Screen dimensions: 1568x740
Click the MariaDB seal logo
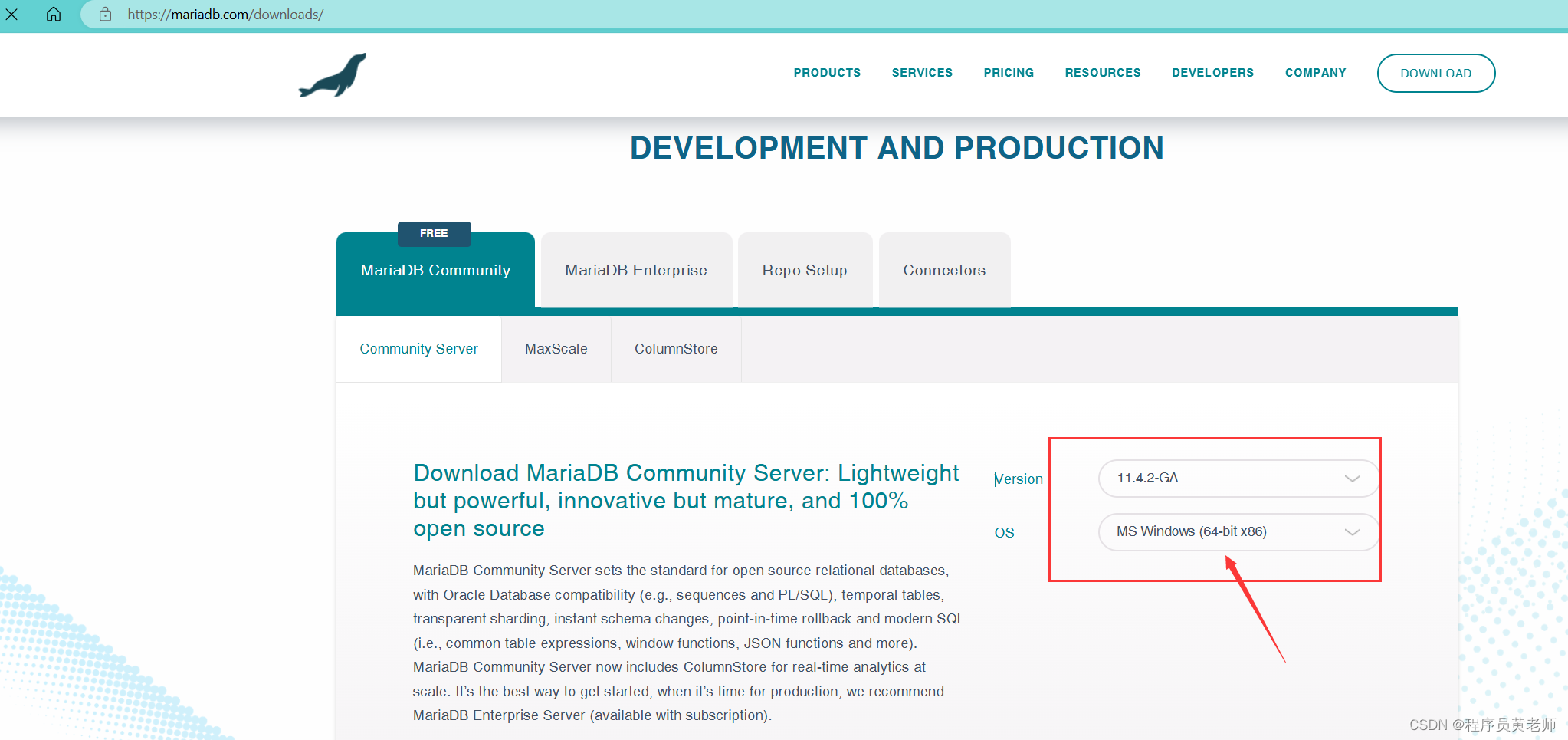pos(333,75)
